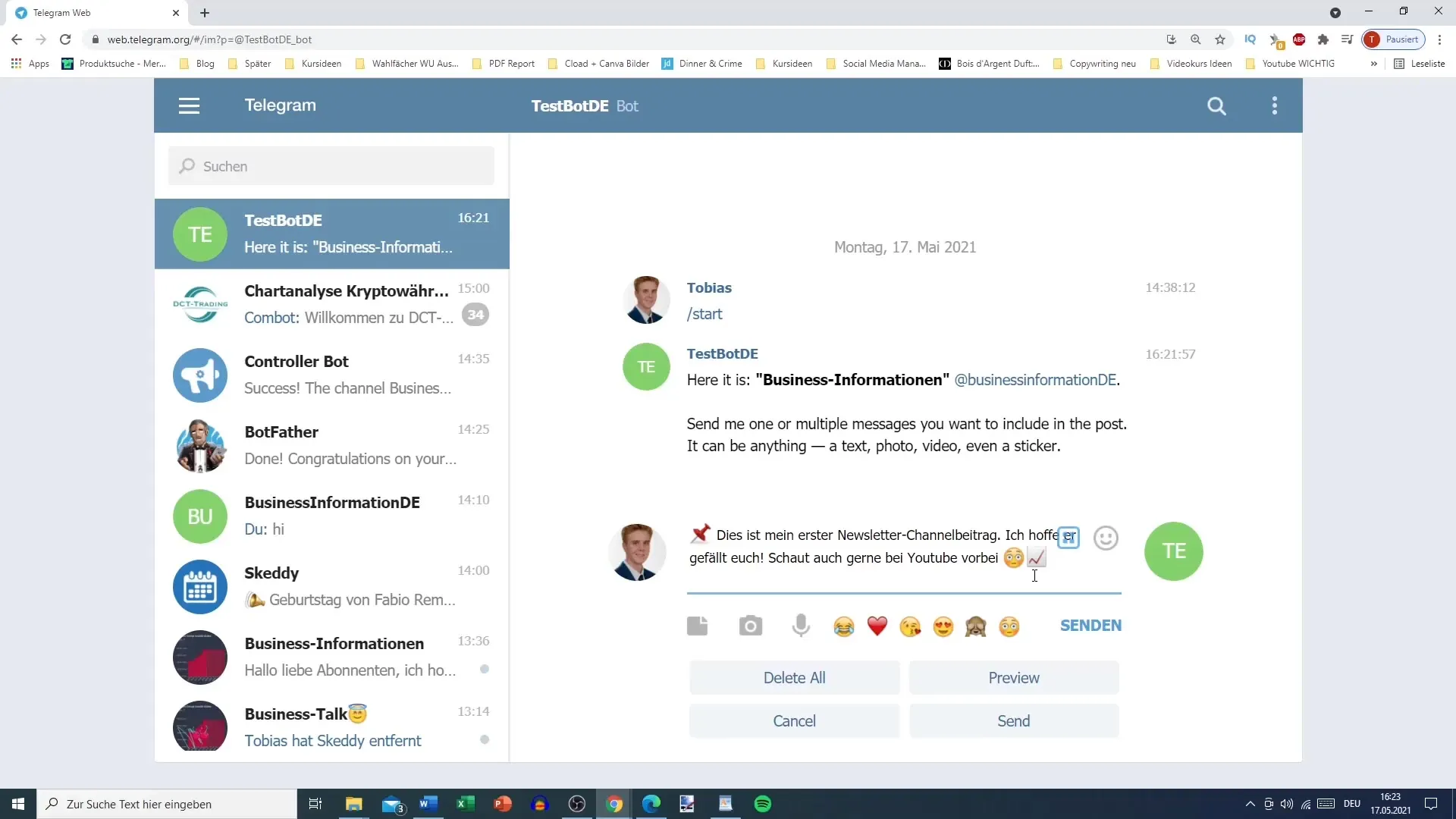The height and width of the screenshot is (819, 1456).
Task: Click the Windows Start button
Action: (18, 804)
